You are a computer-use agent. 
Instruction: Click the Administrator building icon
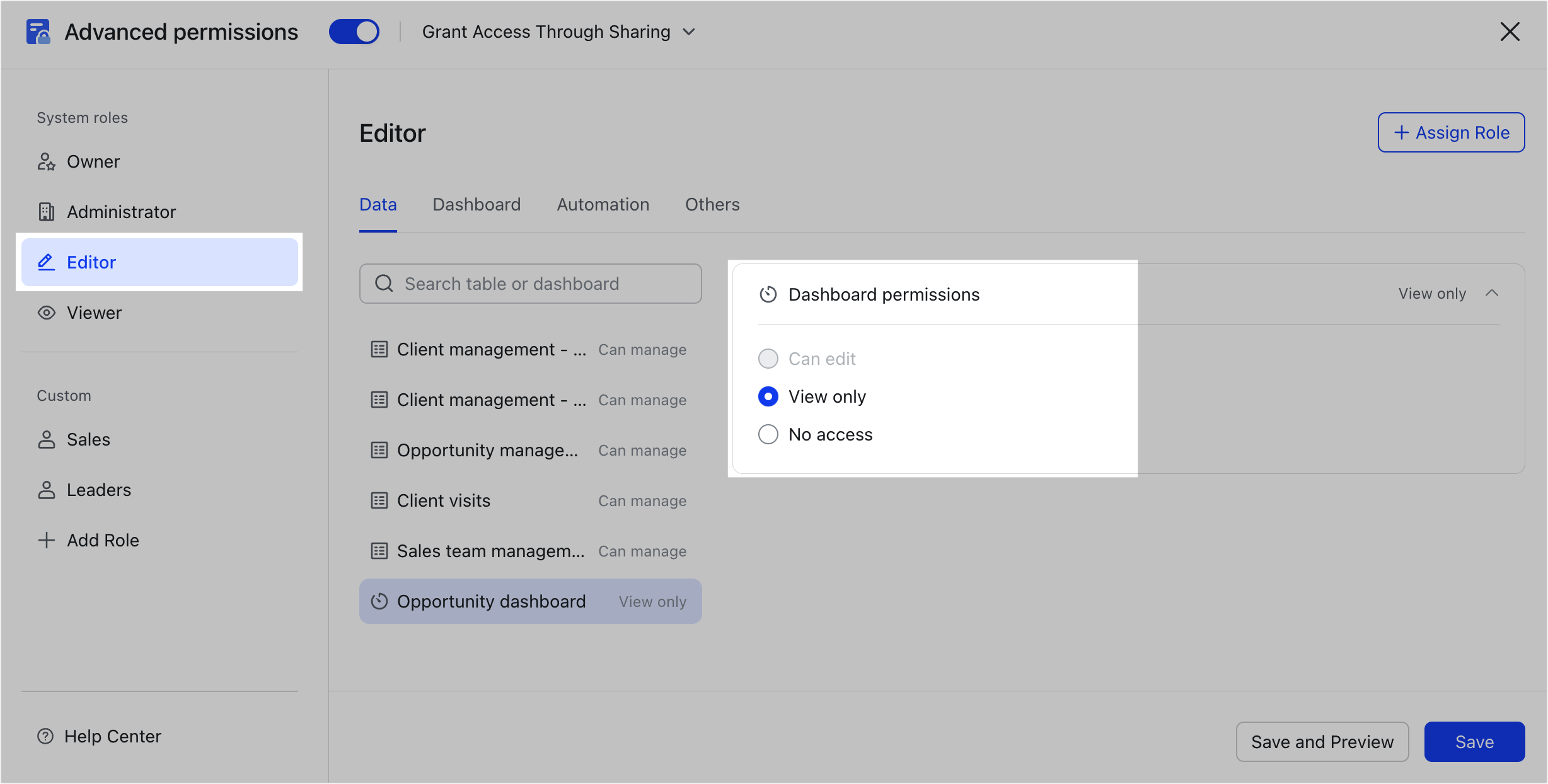(x=46, y=212)
